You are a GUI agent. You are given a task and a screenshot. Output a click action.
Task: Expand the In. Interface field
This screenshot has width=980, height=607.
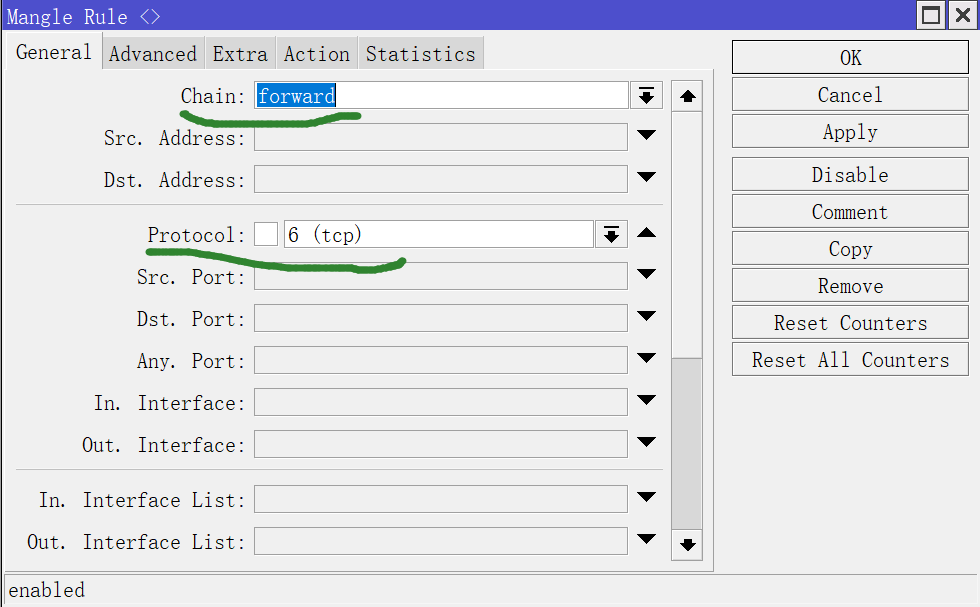click(x=646, y=402)
